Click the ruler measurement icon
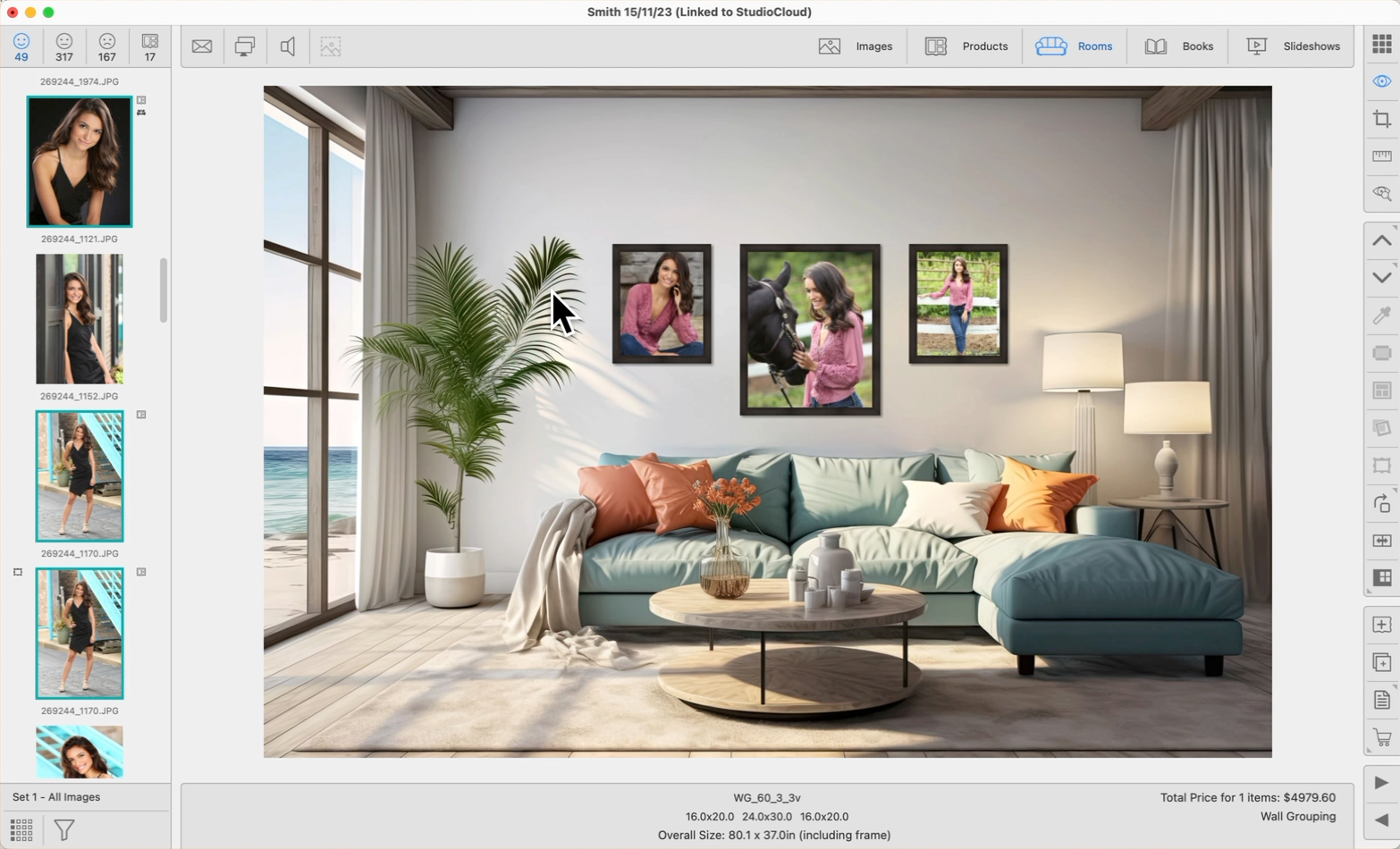1400x849 pixels. [x=1381, y=156]
